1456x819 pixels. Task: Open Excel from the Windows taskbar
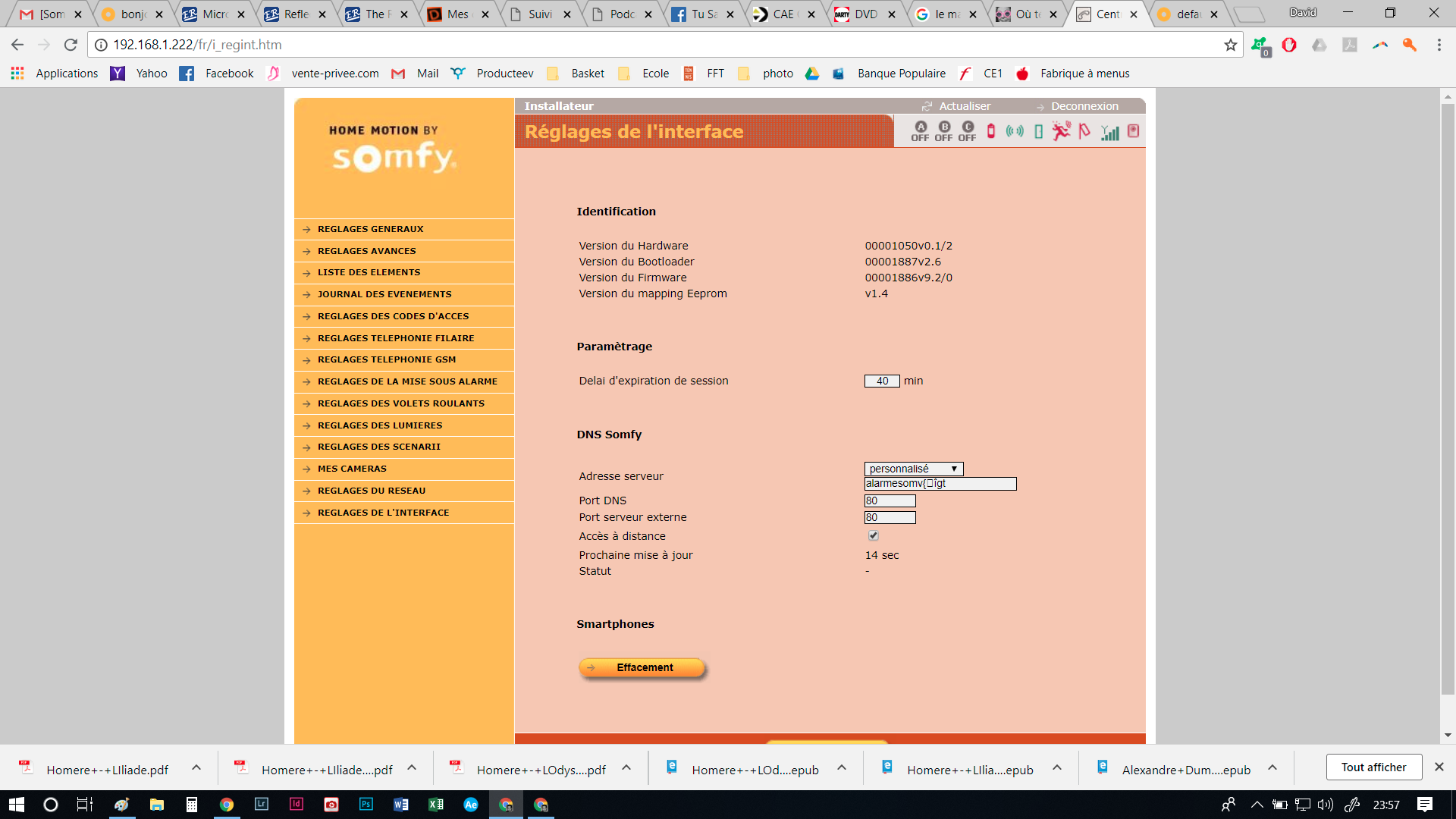point(436,805)
